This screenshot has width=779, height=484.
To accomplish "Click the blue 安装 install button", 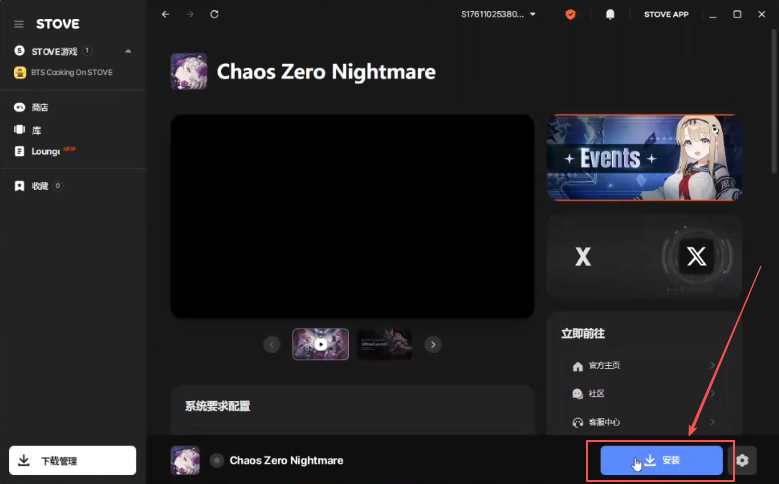I will click(661, 461).
